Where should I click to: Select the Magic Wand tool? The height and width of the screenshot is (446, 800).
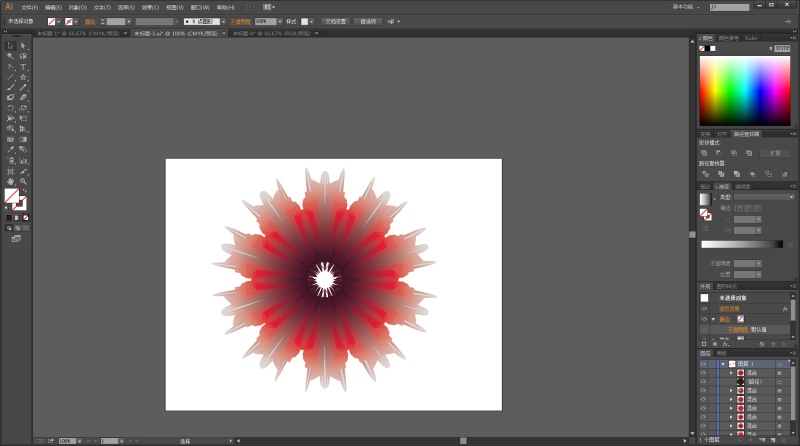click(x=10, y=56)
